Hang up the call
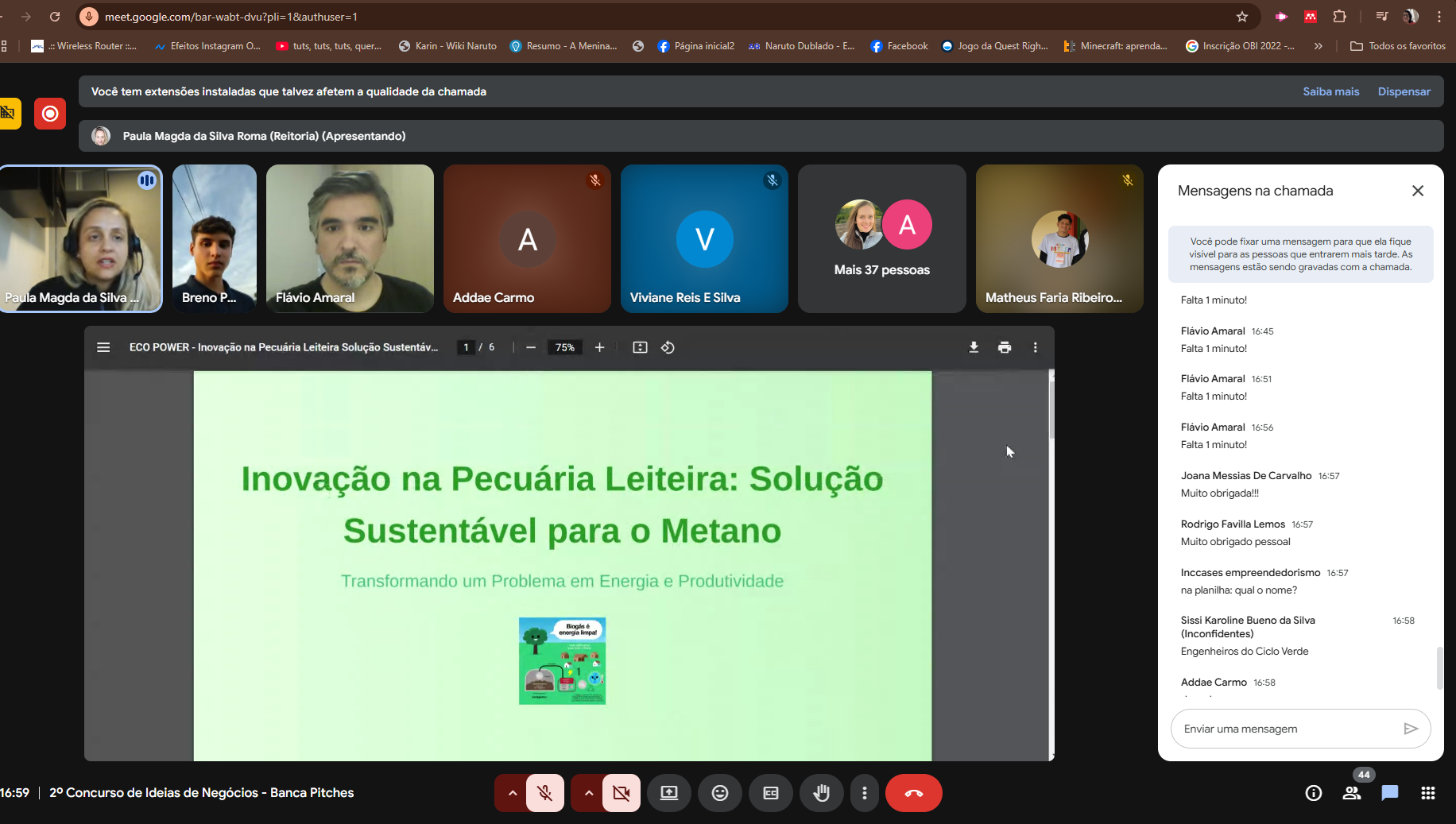Viewport: 1456px width, 824px height. tap(913, 793)
